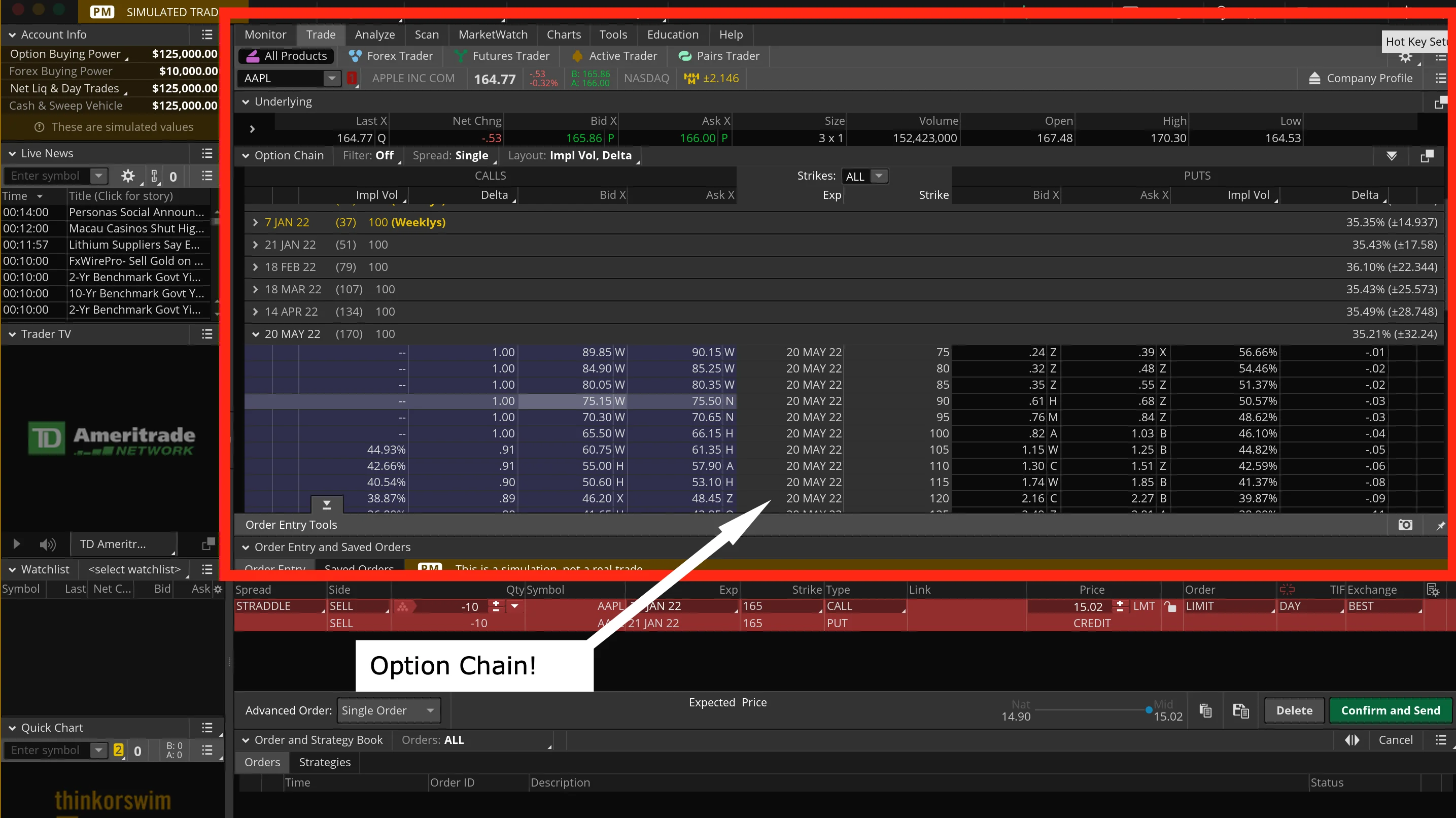The width and height of the screenshot is (1456, 818).
Task: Play the Trader TV stream
Action: click(x=16, y=544)
